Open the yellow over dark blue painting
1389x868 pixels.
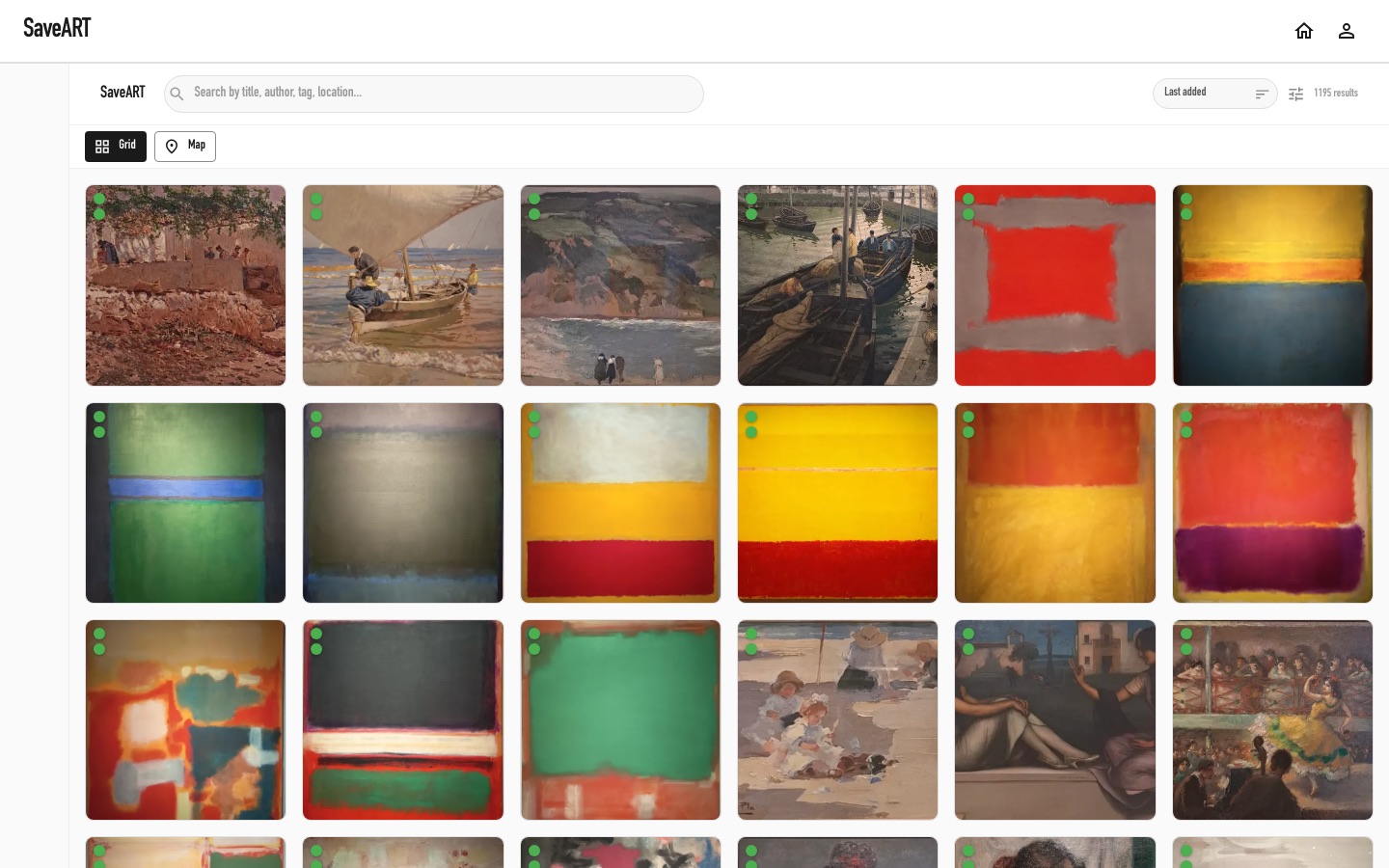[x=1272, y=285]
